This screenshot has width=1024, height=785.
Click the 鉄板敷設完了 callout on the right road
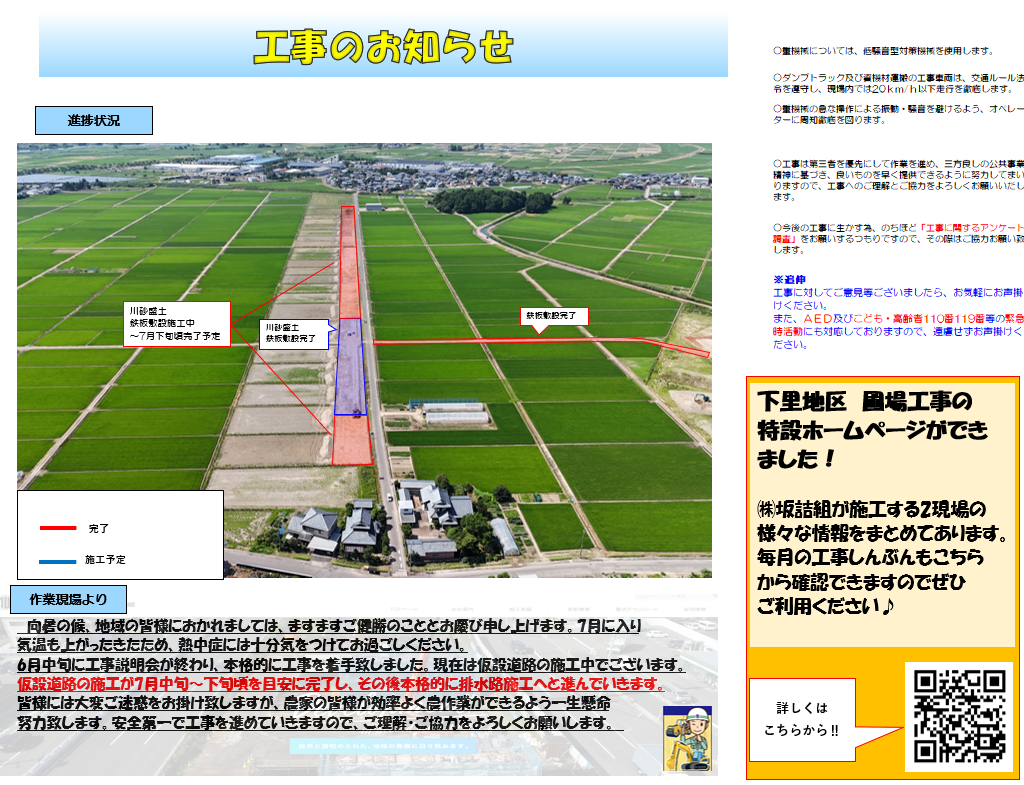coord(555,316)
